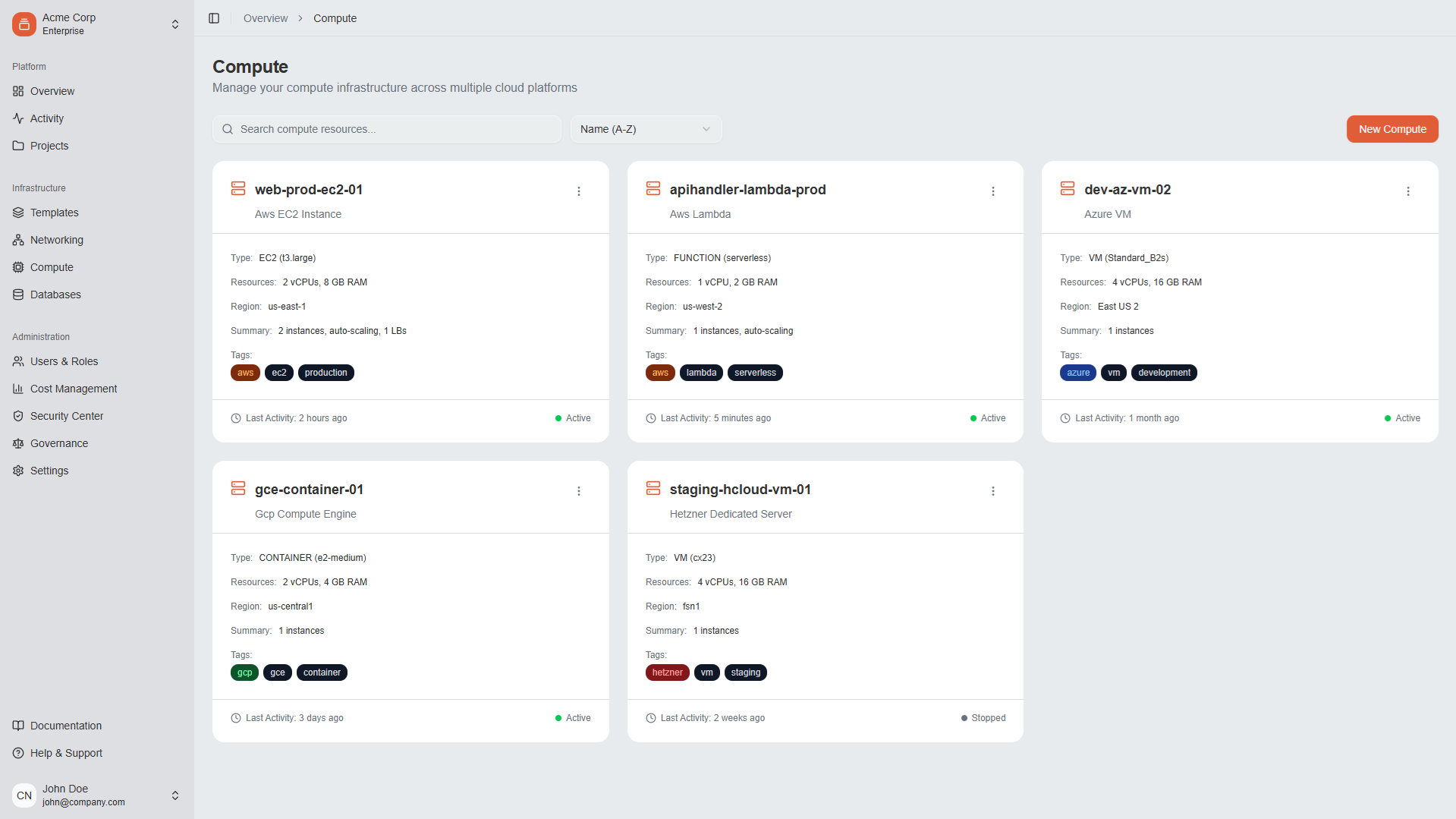The image size is (1456, 819).
Task: Open the Name (A-Z) sort dropdown
Action: pyautogui.click(x=645, y=129)
